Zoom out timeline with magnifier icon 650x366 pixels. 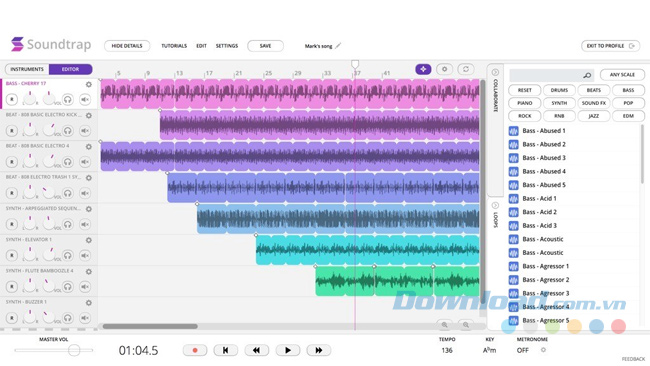pos(444,325)
